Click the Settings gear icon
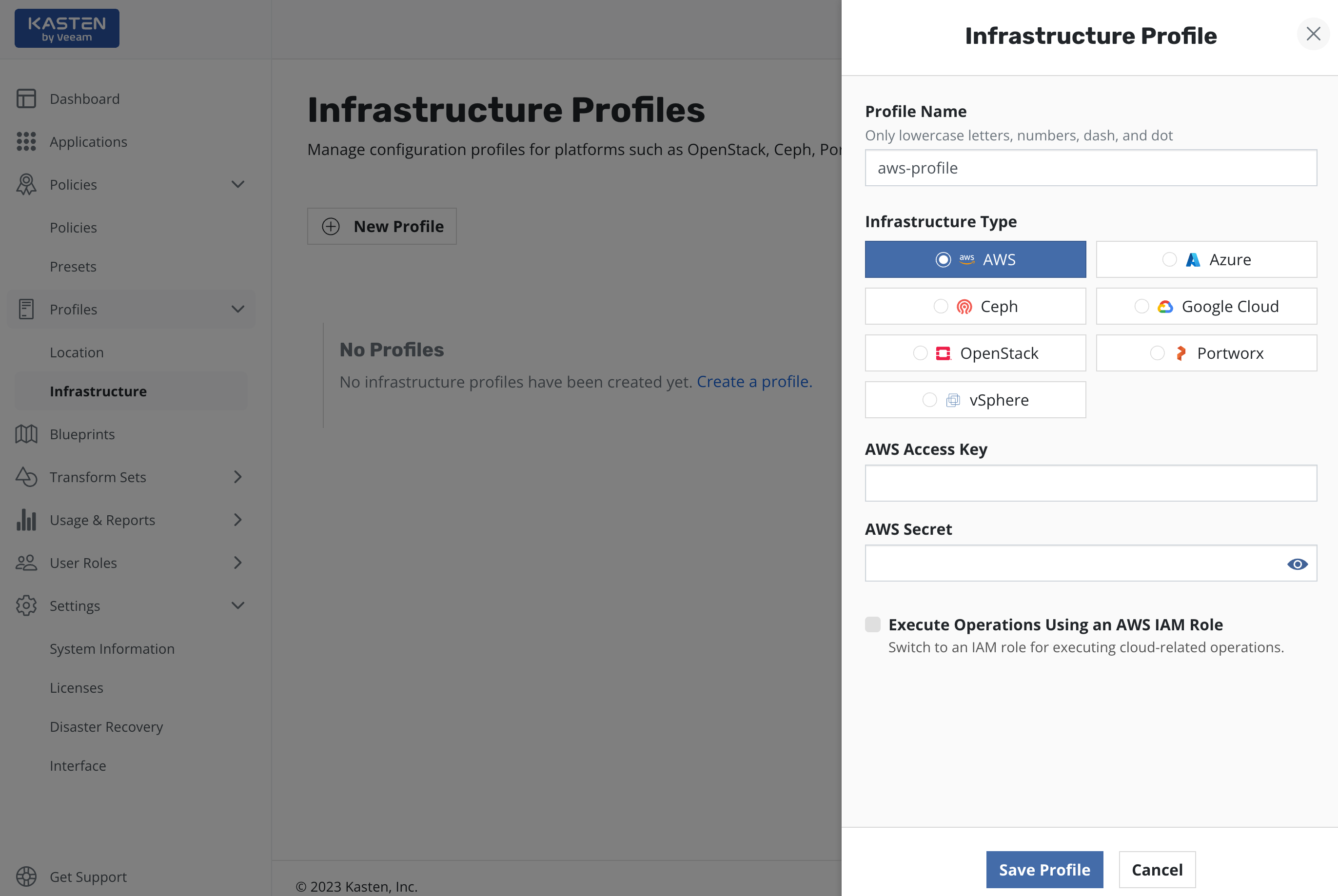 (26, 606)
